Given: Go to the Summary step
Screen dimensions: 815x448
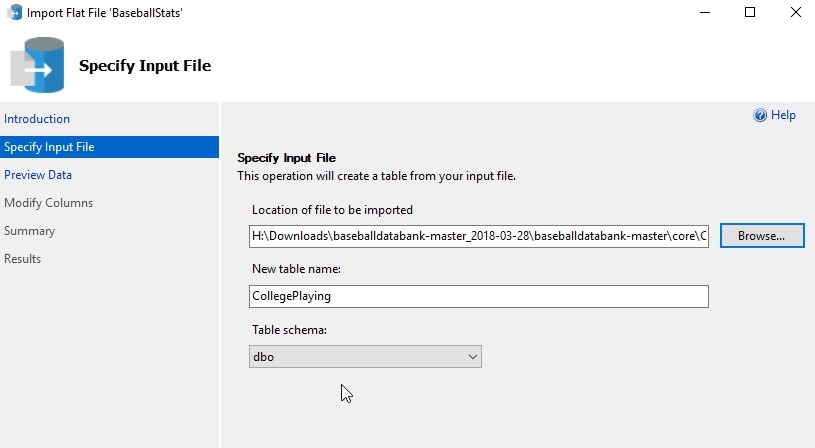Looking at the screenshot, I should [x=29, y=231].
